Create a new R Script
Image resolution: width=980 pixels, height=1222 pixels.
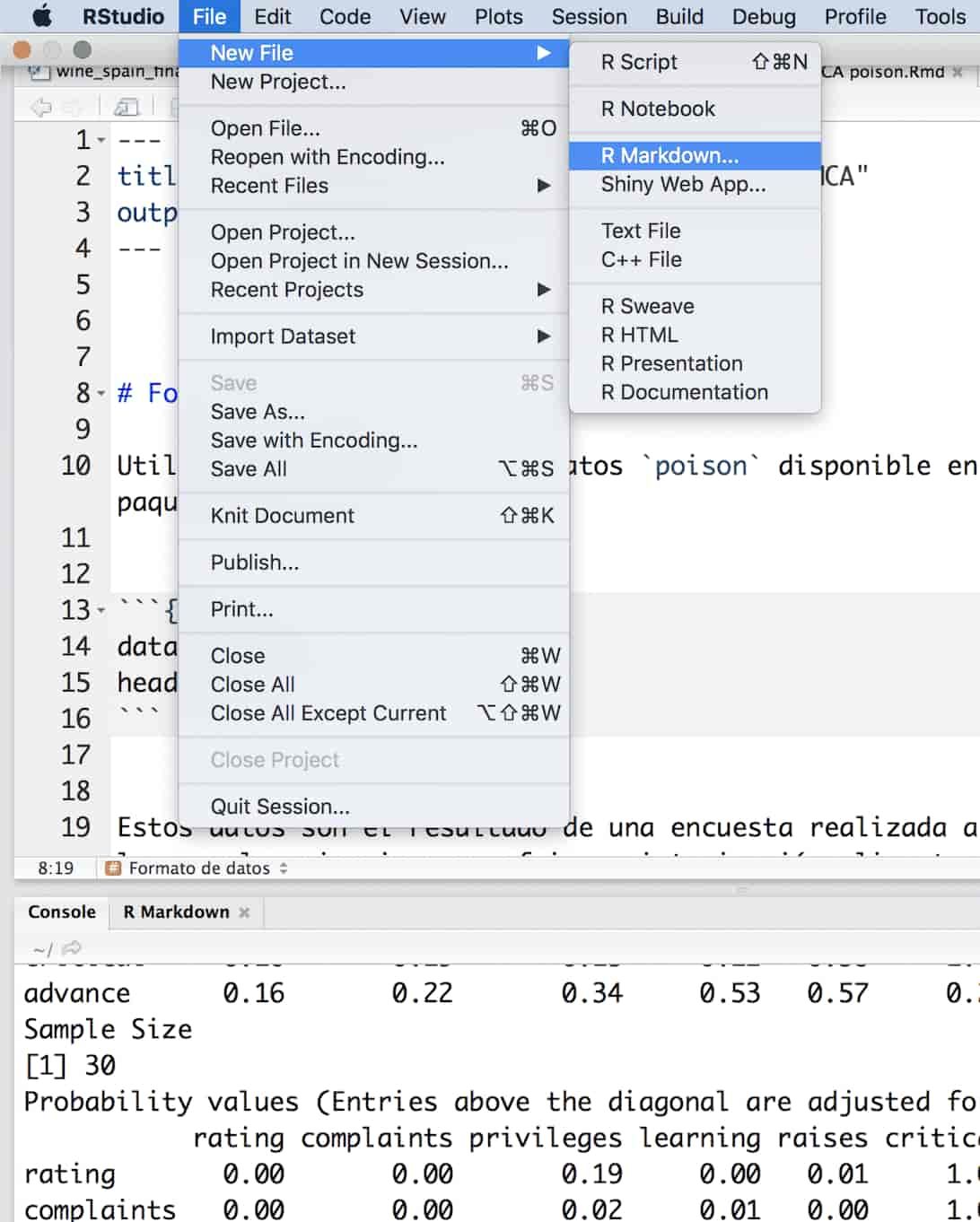[x=695, y=62]
